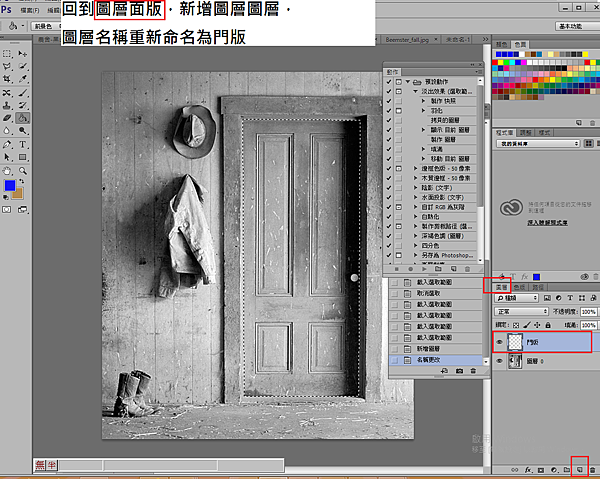Create new action in Actions panel

[x=453, y=269]
